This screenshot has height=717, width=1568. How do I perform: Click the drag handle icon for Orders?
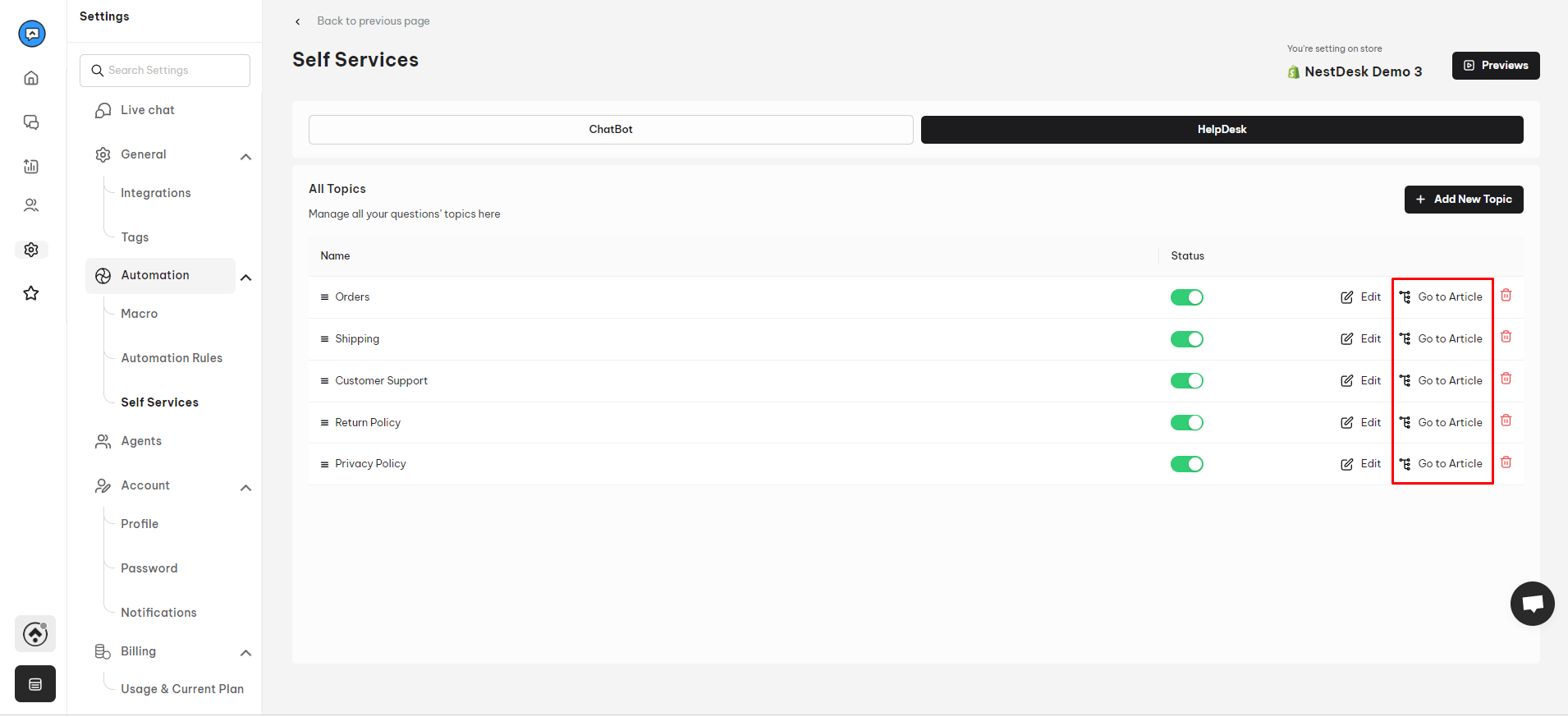(324, 297)
